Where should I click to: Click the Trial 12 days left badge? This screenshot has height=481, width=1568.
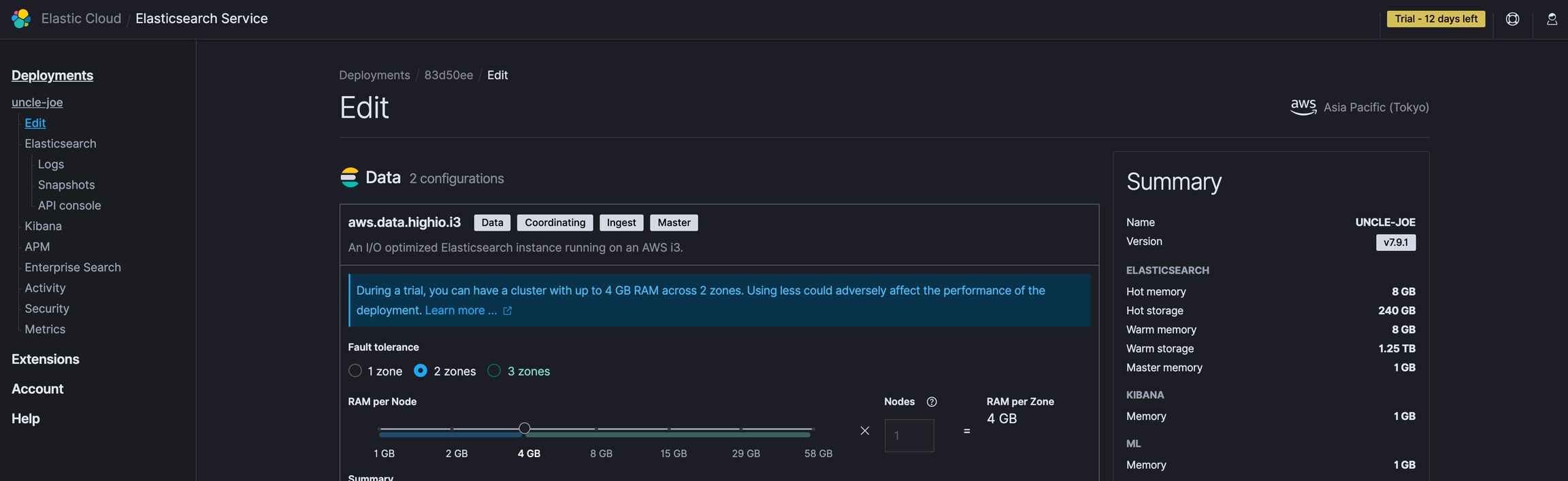[x=1436, y=19]
